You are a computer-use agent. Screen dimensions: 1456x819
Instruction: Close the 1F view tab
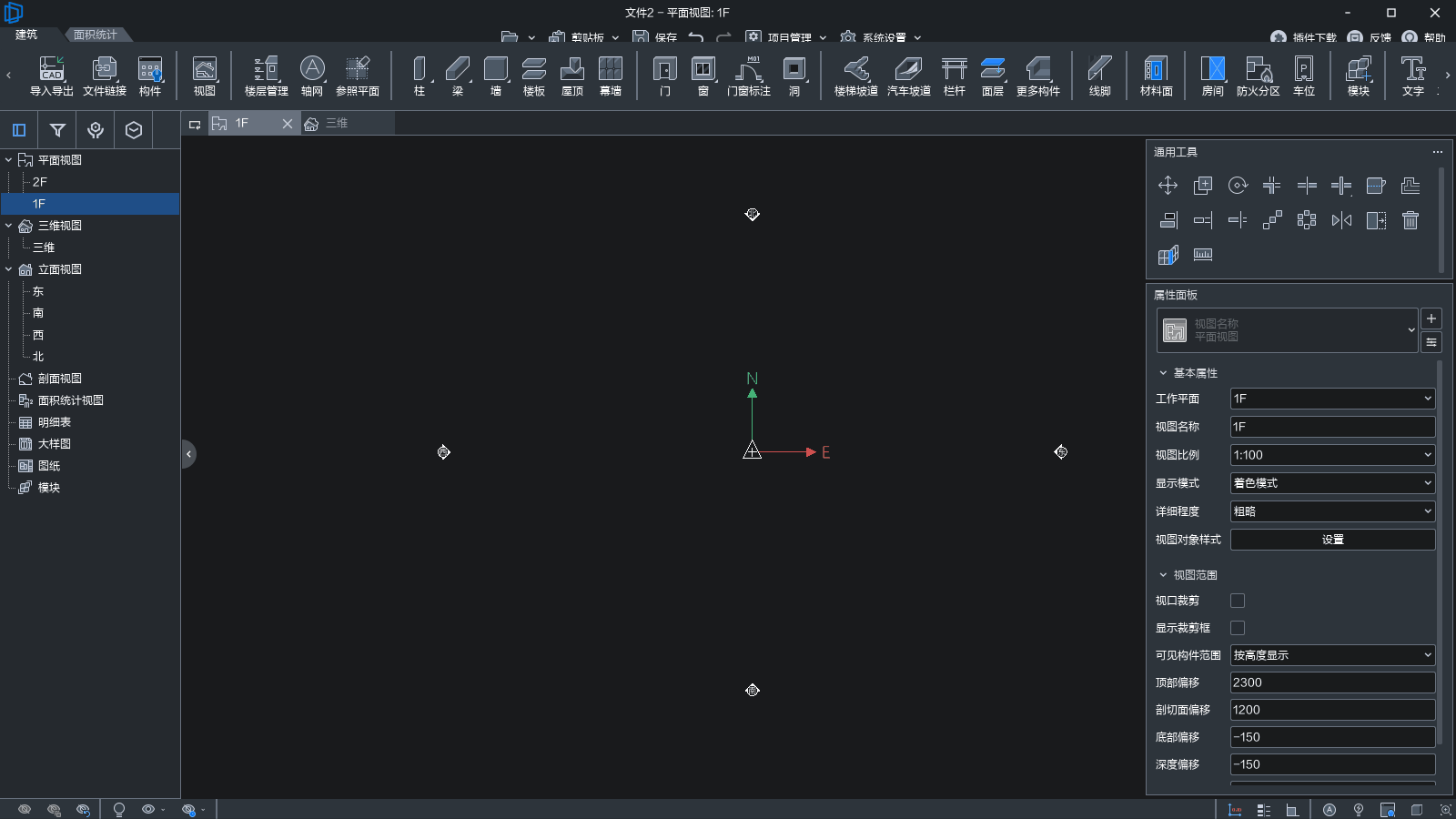(x=288, y=124)
